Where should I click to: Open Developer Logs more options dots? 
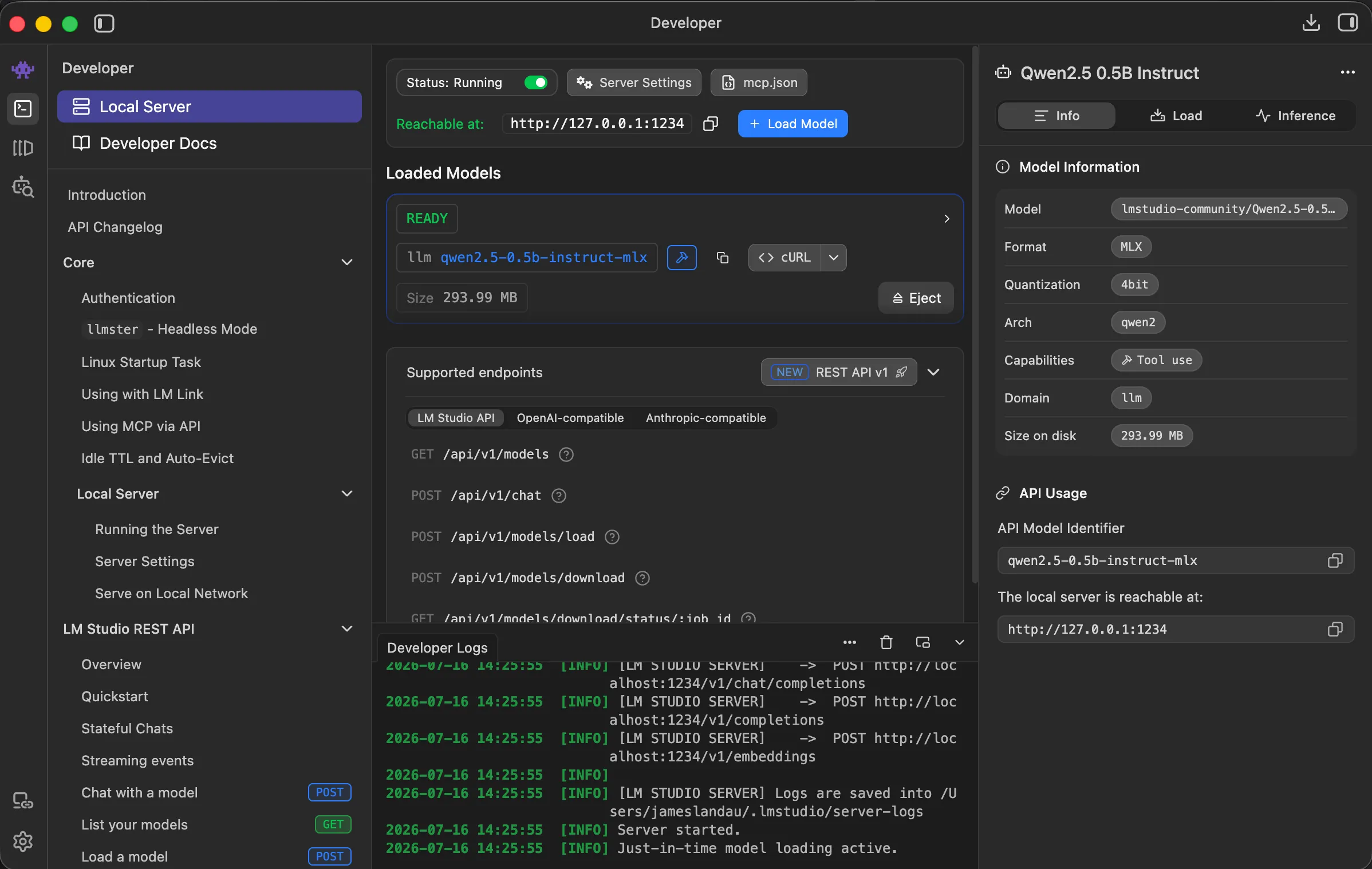pyautogui.click(x=850, y=642)
